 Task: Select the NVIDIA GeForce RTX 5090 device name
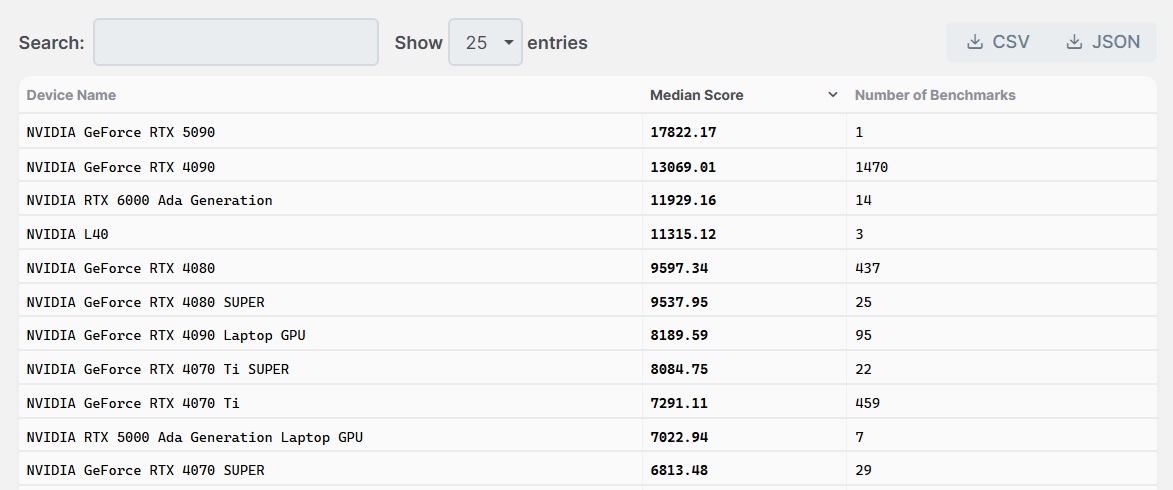(121, 132)
